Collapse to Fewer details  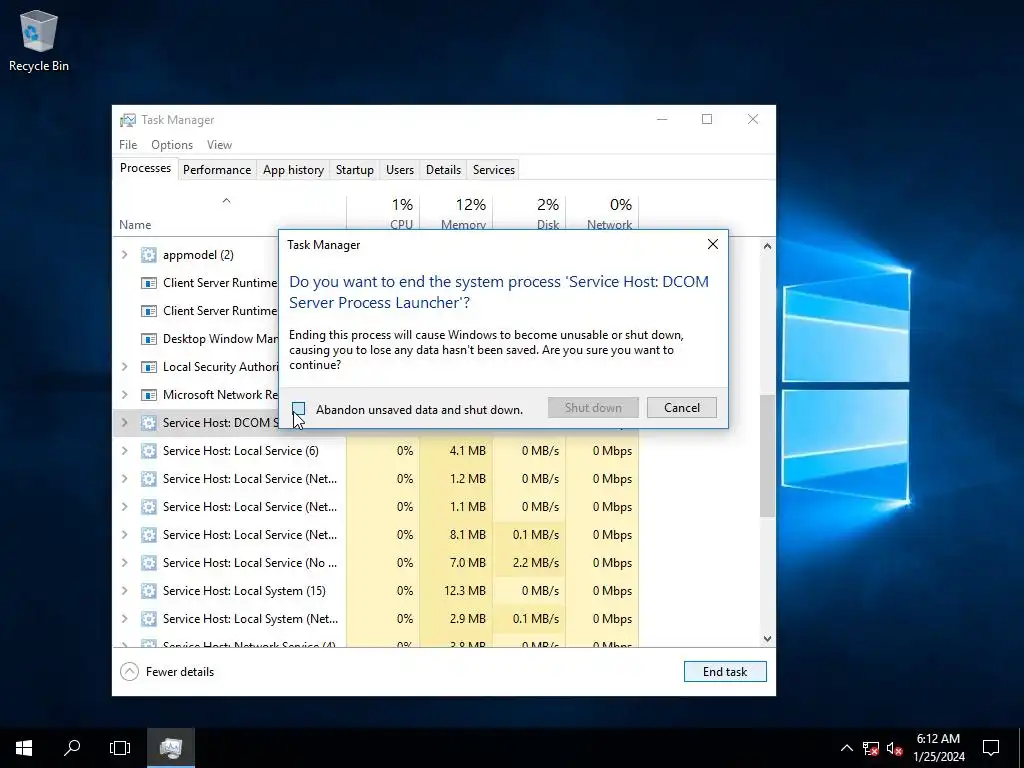[167, 671]
